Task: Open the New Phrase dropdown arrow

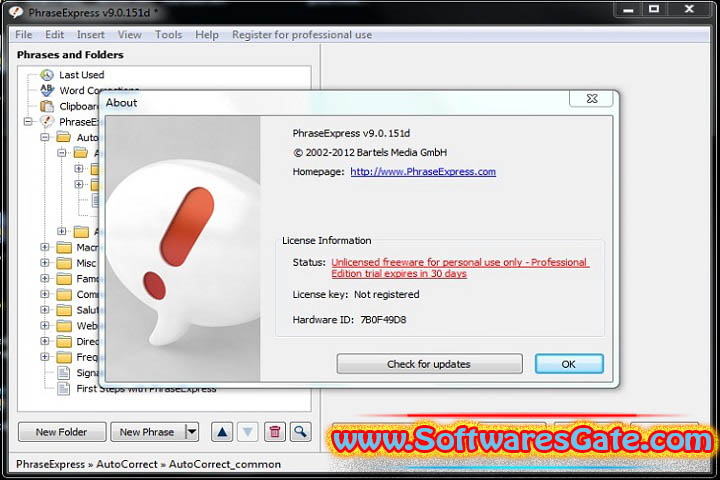Action: (192, 432)
